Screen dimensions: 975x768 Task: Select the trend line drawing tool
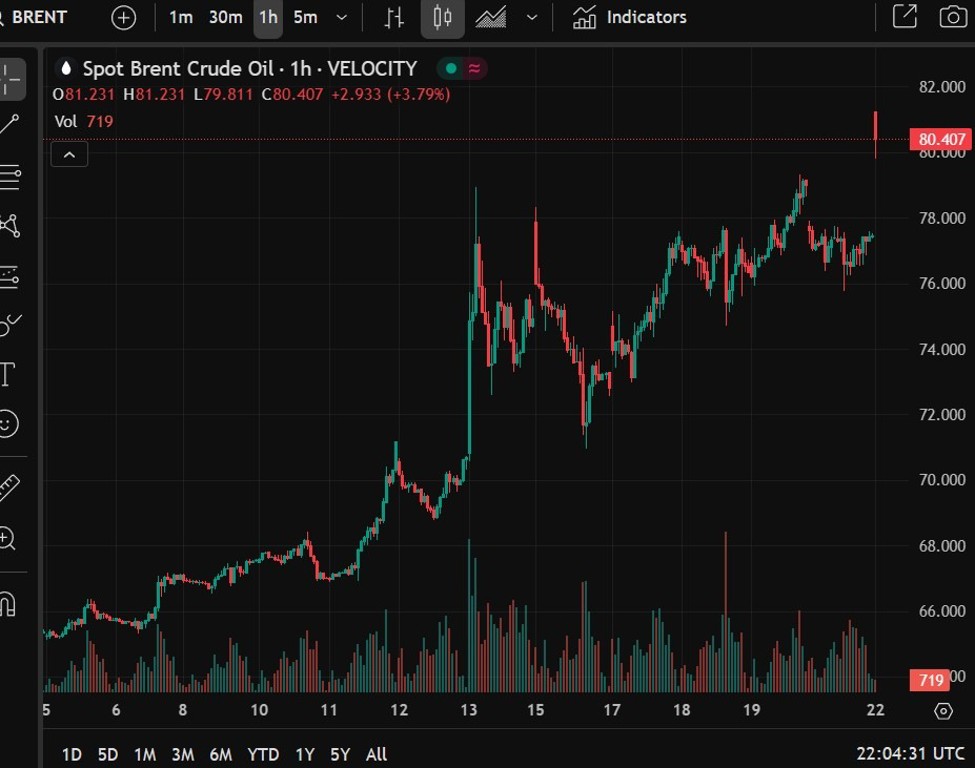click(x=10, y=123)
